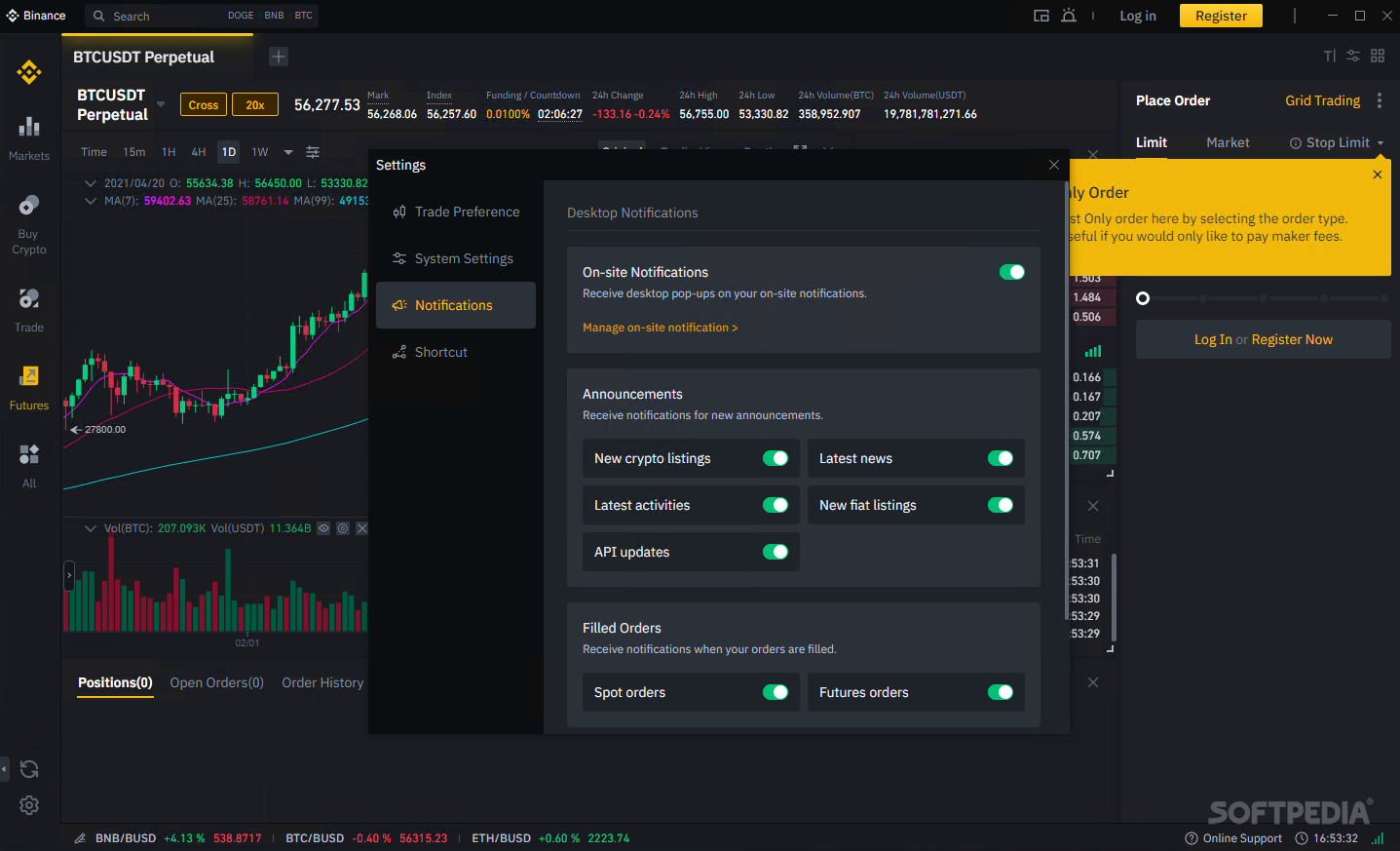Open more chart timeframes dropdown arrow
Image resolution: width=1400 pixels, height=851 pixels.
click(x=288, y=152)
